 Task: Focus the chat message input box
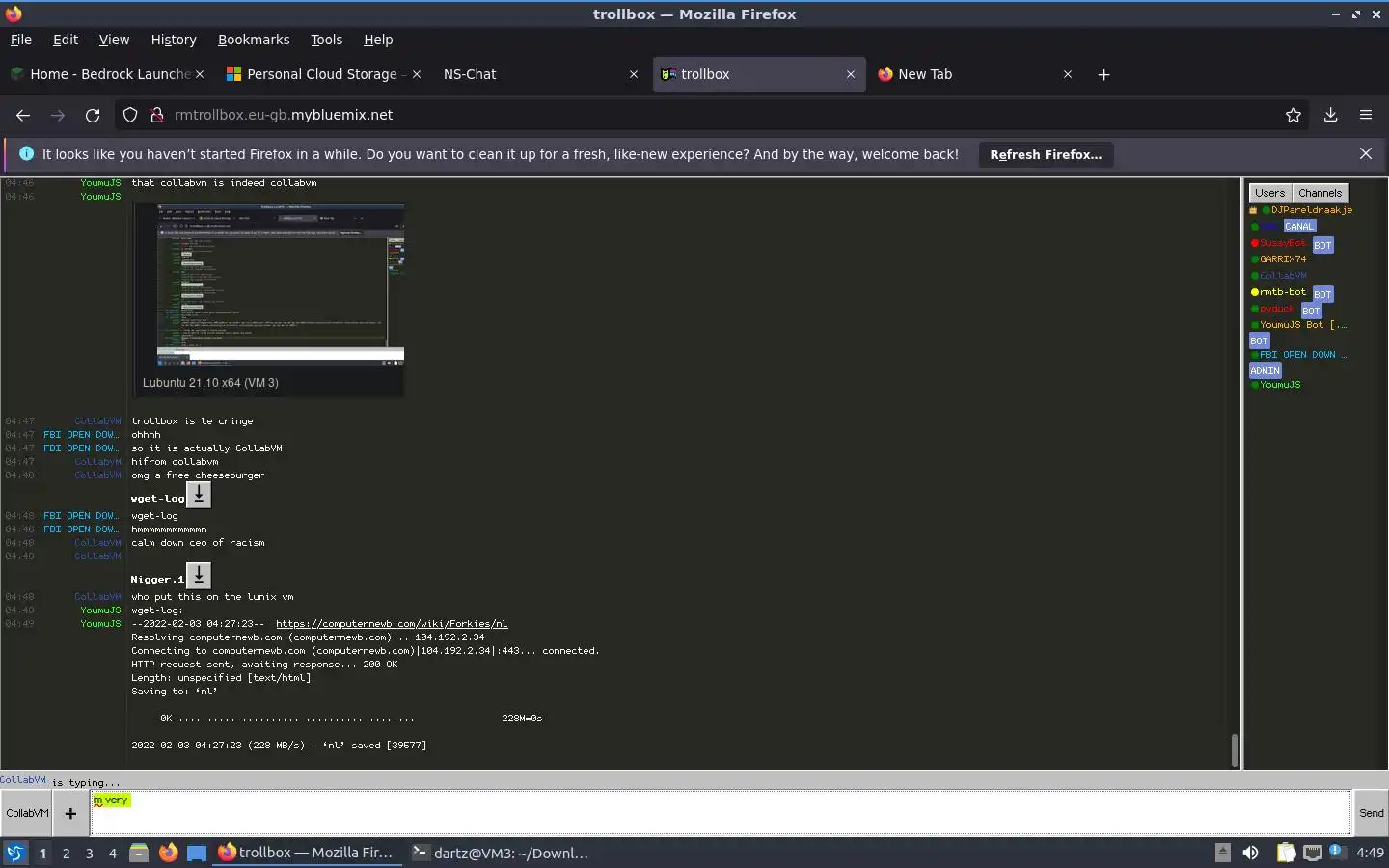[721, 813]
